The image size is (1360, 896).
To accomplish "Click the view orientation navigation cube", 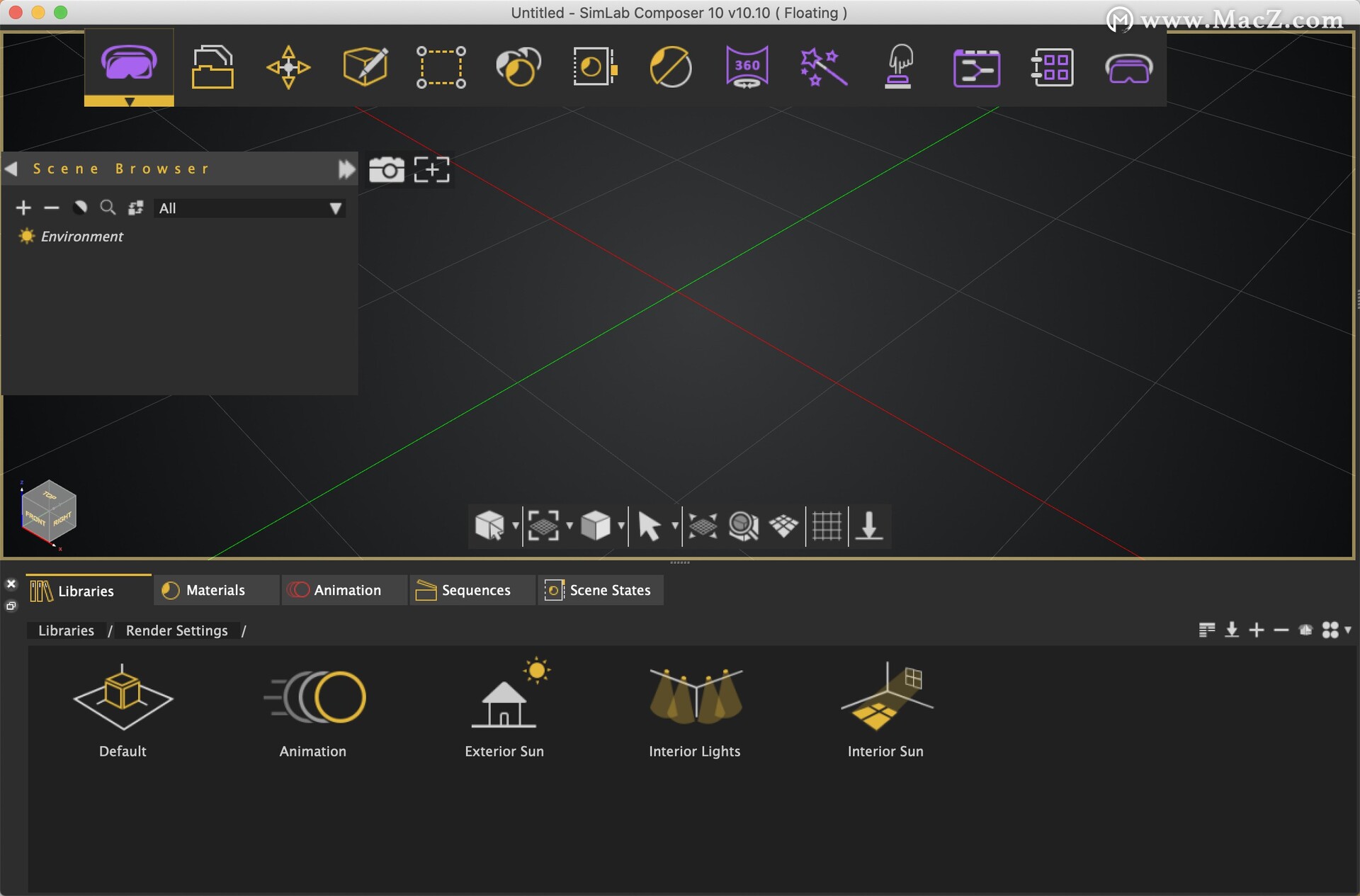I will click(x=48, y=513).
